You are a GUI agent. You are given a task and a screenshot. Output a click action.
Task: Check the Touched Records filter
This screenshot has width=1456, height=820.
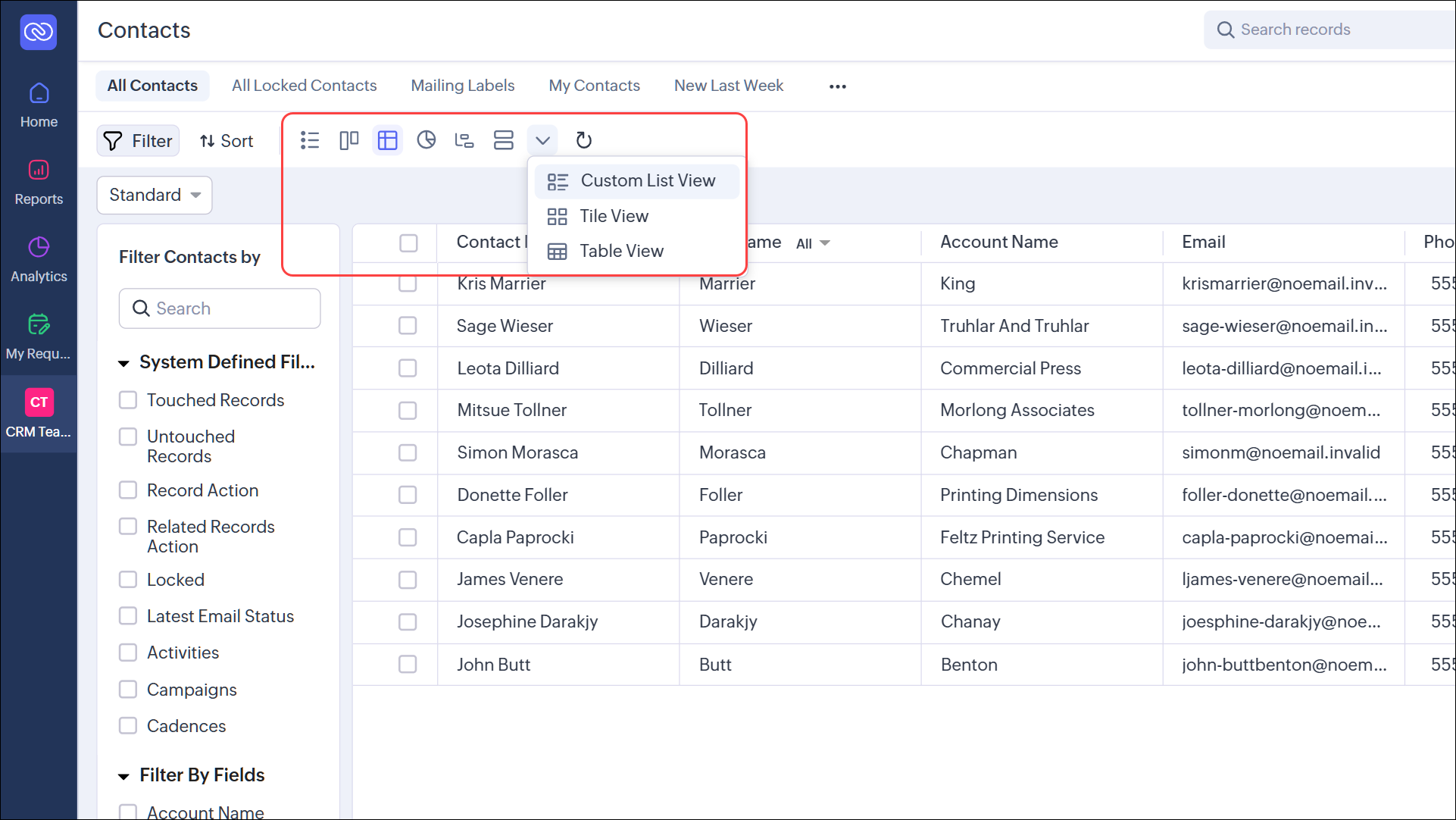point(128,400)
